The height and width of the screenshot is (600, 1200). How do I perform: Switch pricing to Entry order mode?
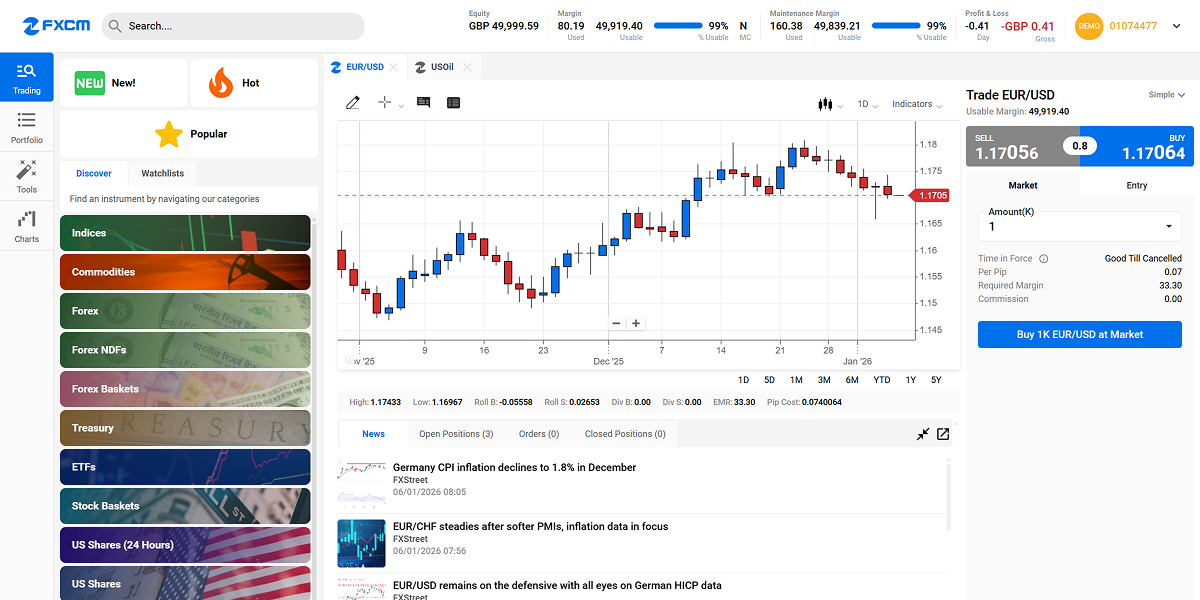click(x=1136, y=185)
